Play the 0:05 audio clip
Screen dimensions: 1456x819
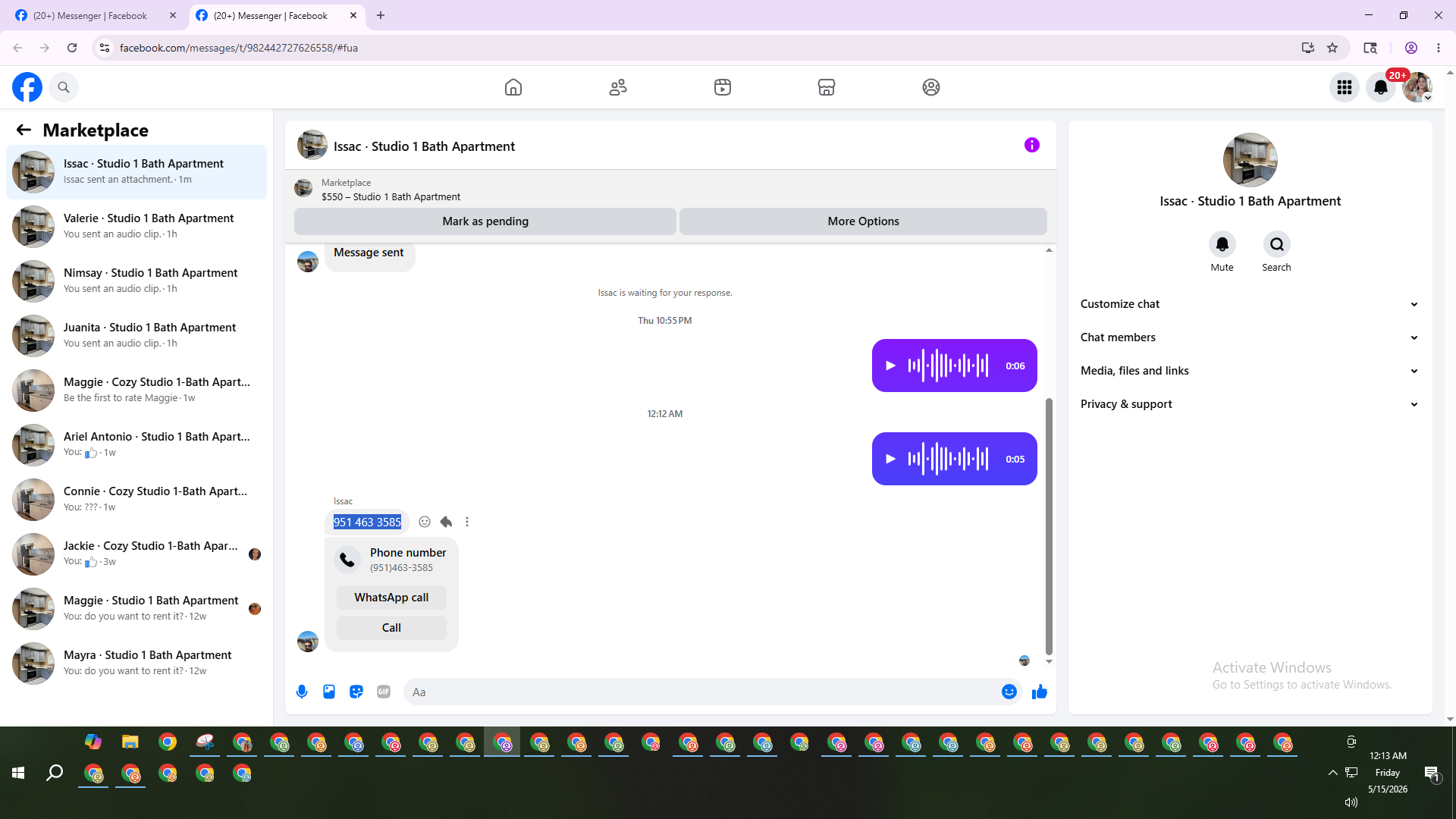click(x=891, y=459)
